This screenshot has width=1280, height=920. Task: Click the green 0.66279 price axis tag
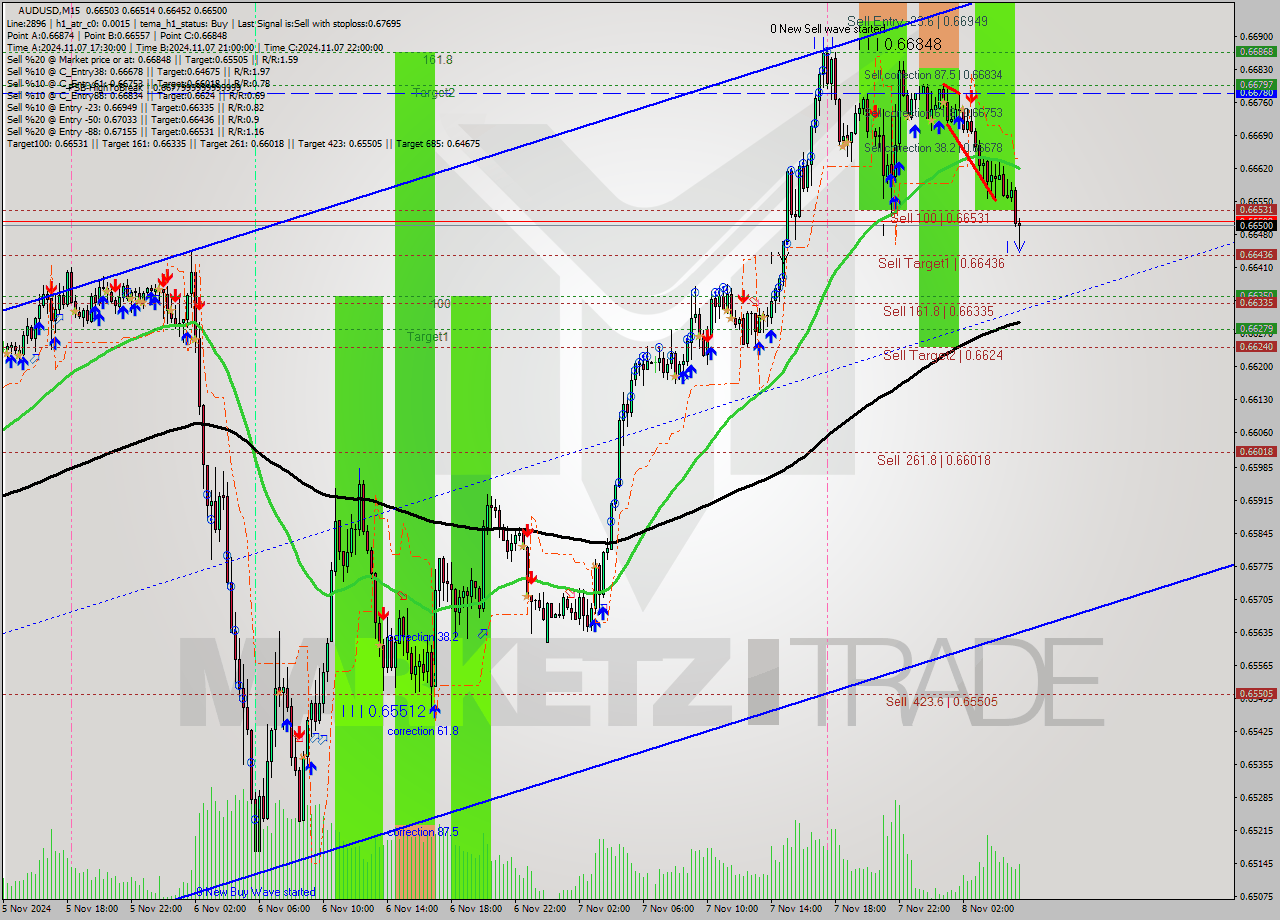(x=1256, y=328)
